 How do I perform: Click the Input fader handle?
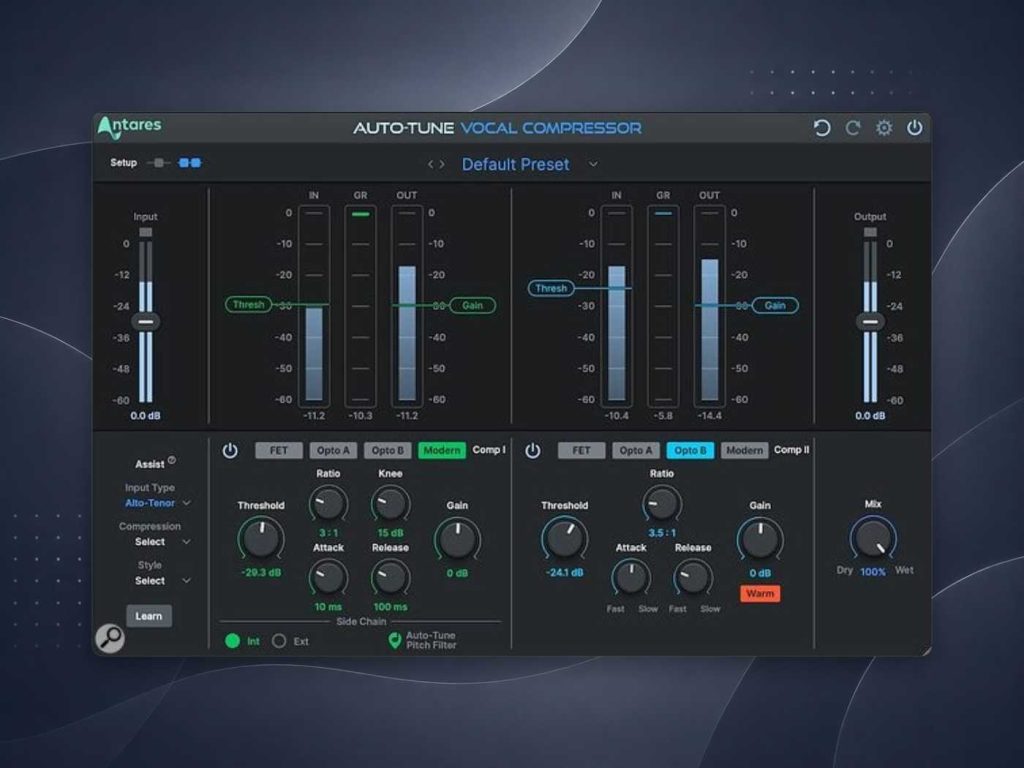pos(146,321)
